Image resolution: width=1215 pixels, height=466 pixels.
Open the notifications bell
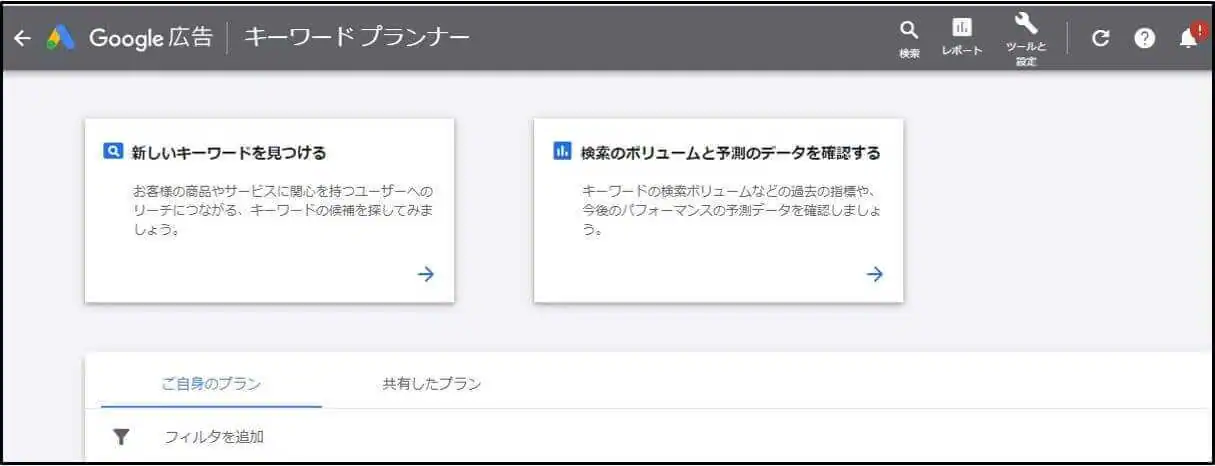pyautogui.click(x=1189, y=37)
